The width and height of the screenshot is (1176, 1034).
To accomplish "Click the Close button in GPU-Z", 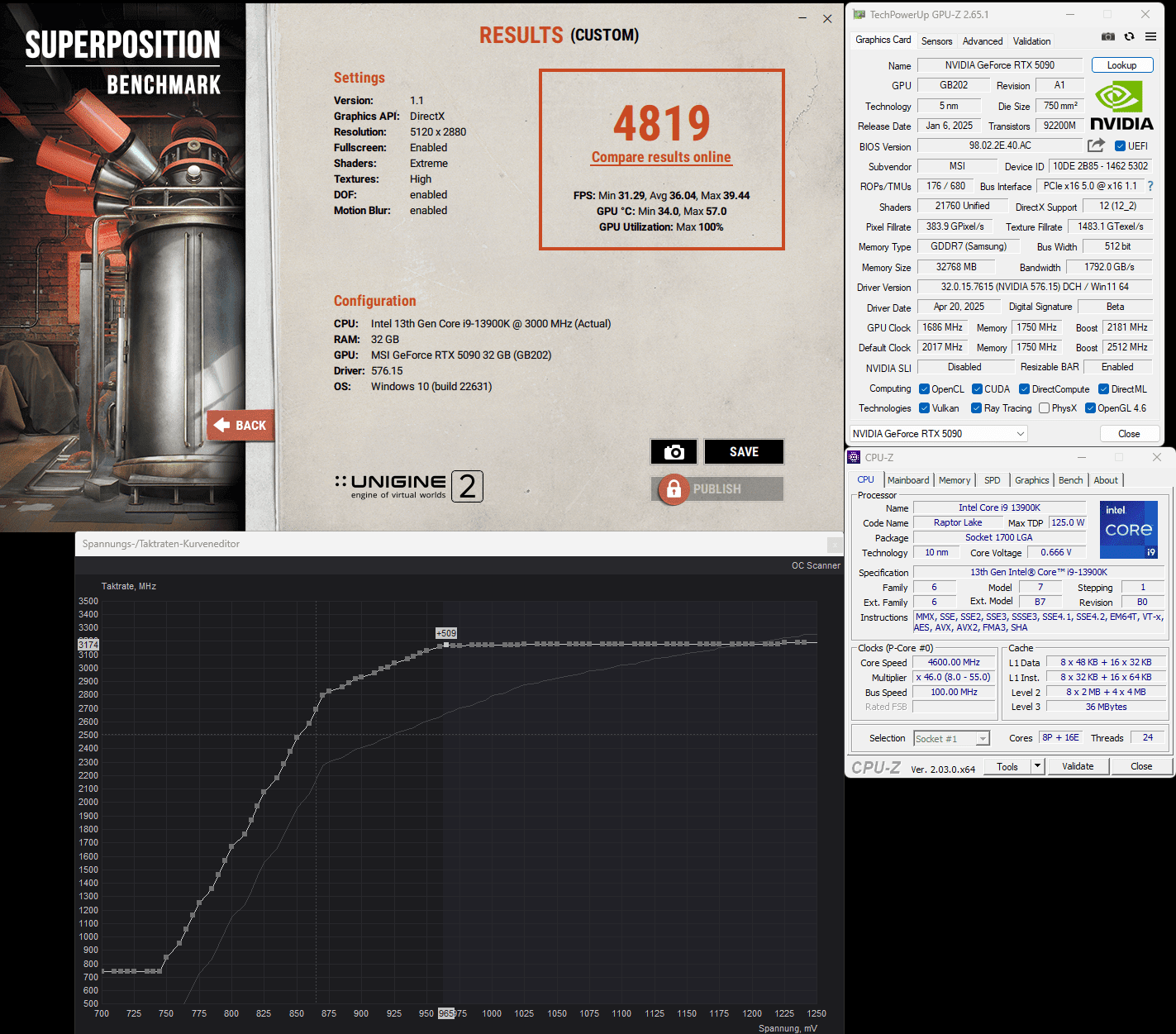I will coord(1128,434).
